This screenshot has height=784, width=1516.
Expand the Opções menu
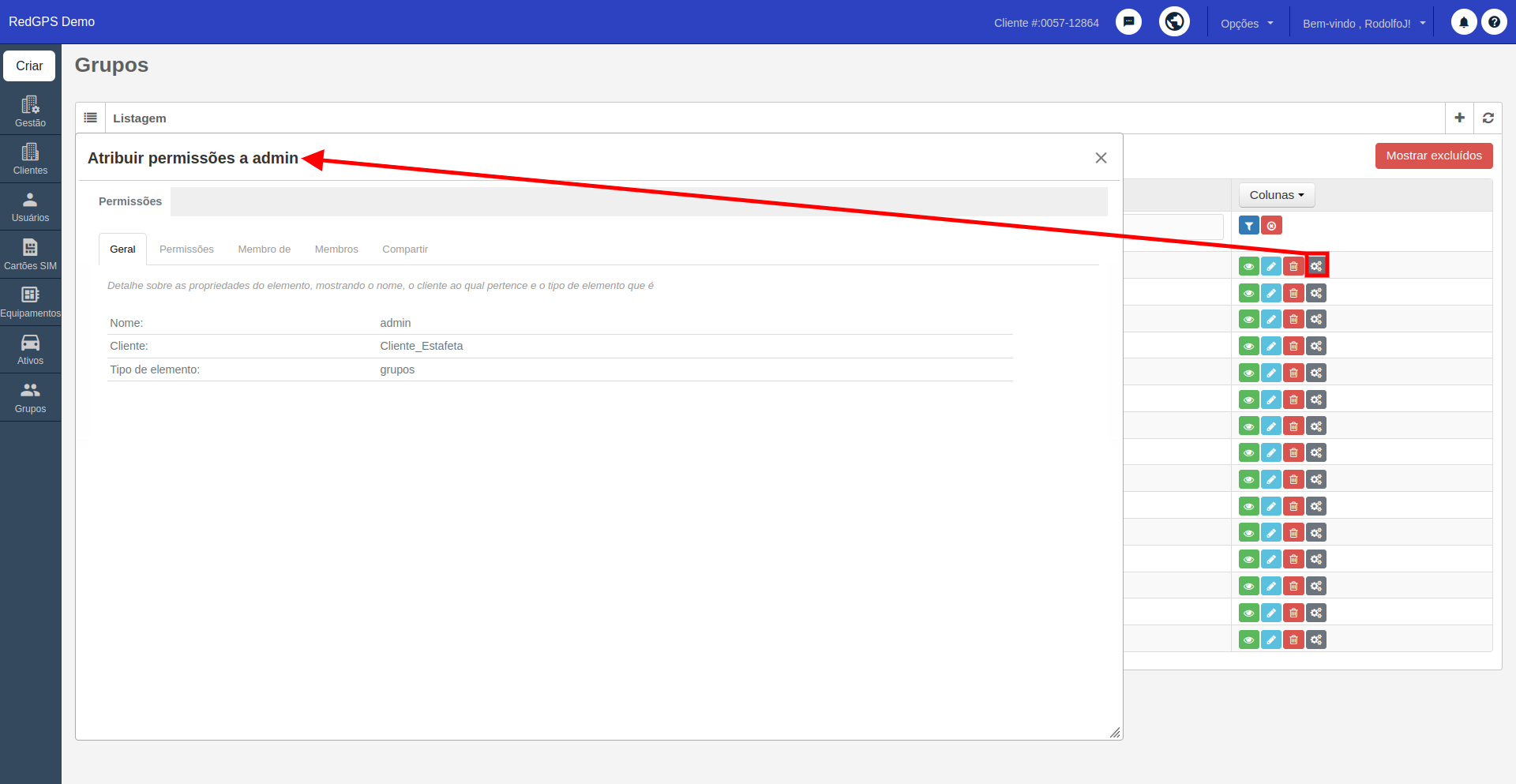1247,23
